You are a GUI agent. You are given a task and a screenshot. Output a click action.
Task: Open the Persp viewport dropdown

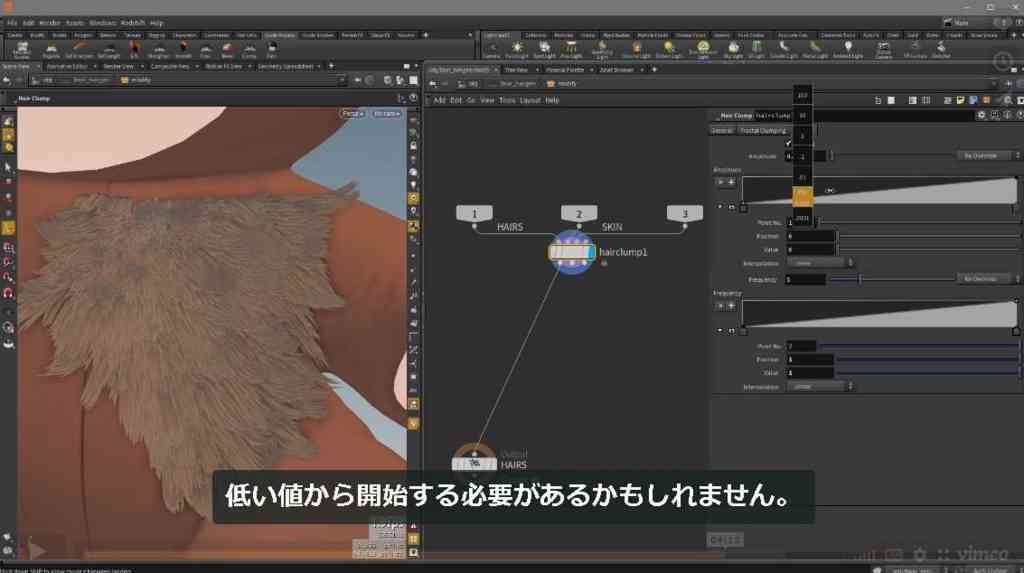(353, 114)
